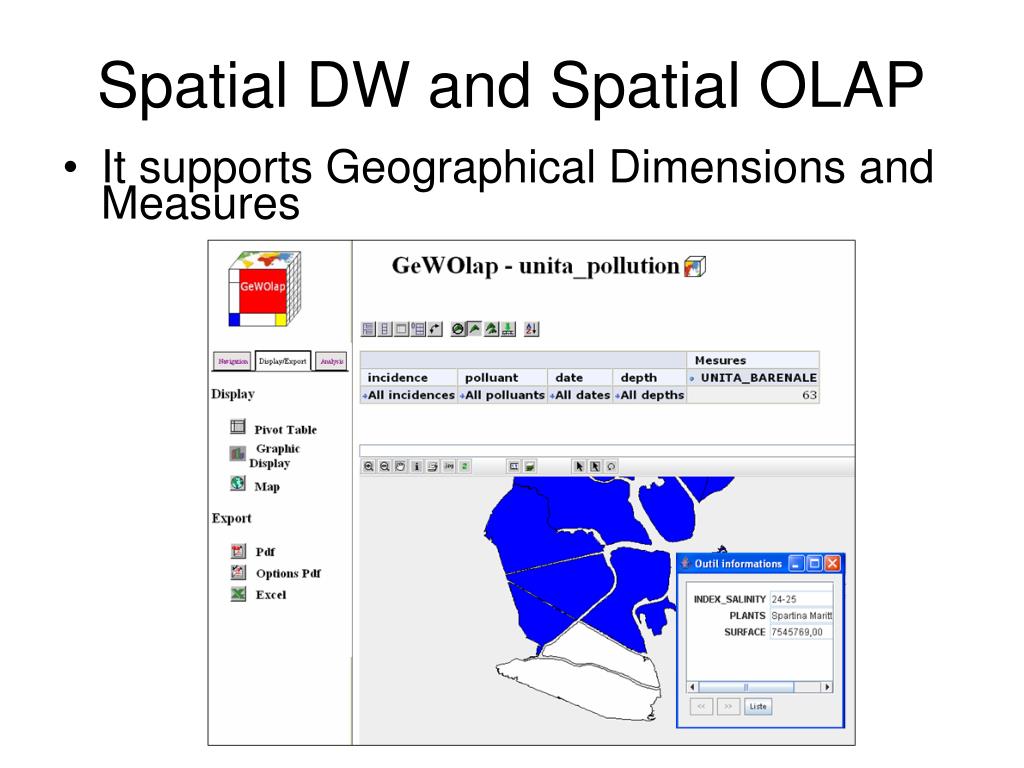Close the Outil informations window
The image size is (1024, 768).
(832, 564)
